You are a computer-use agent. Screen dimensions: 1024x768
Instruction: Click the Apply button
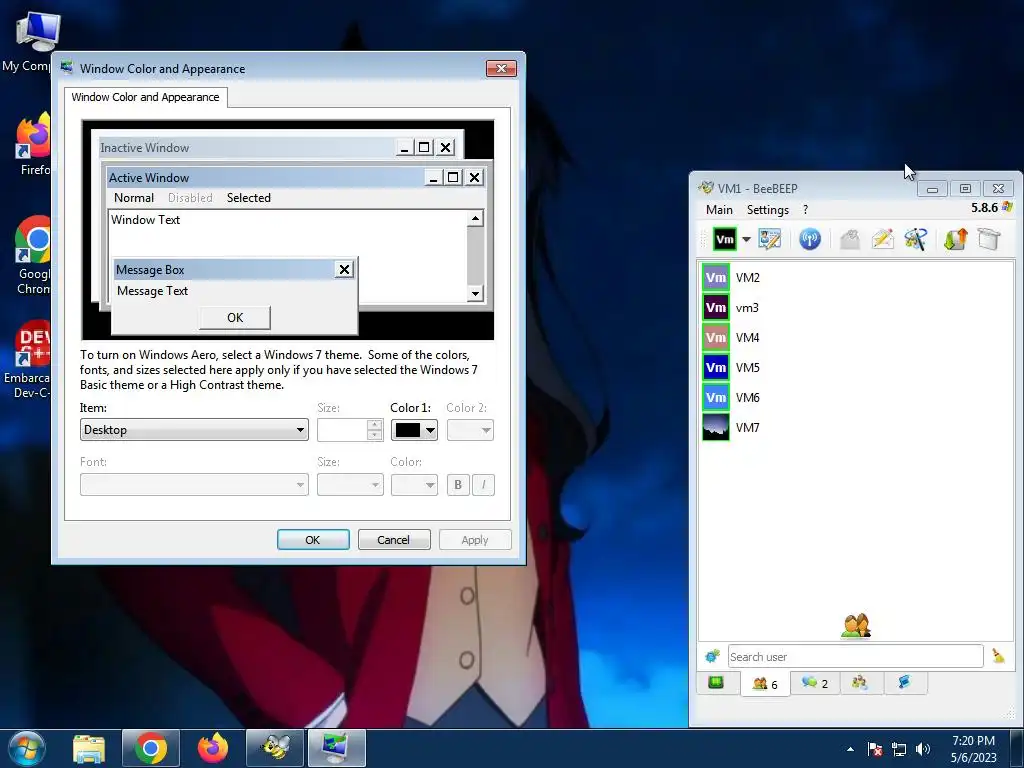475,540
